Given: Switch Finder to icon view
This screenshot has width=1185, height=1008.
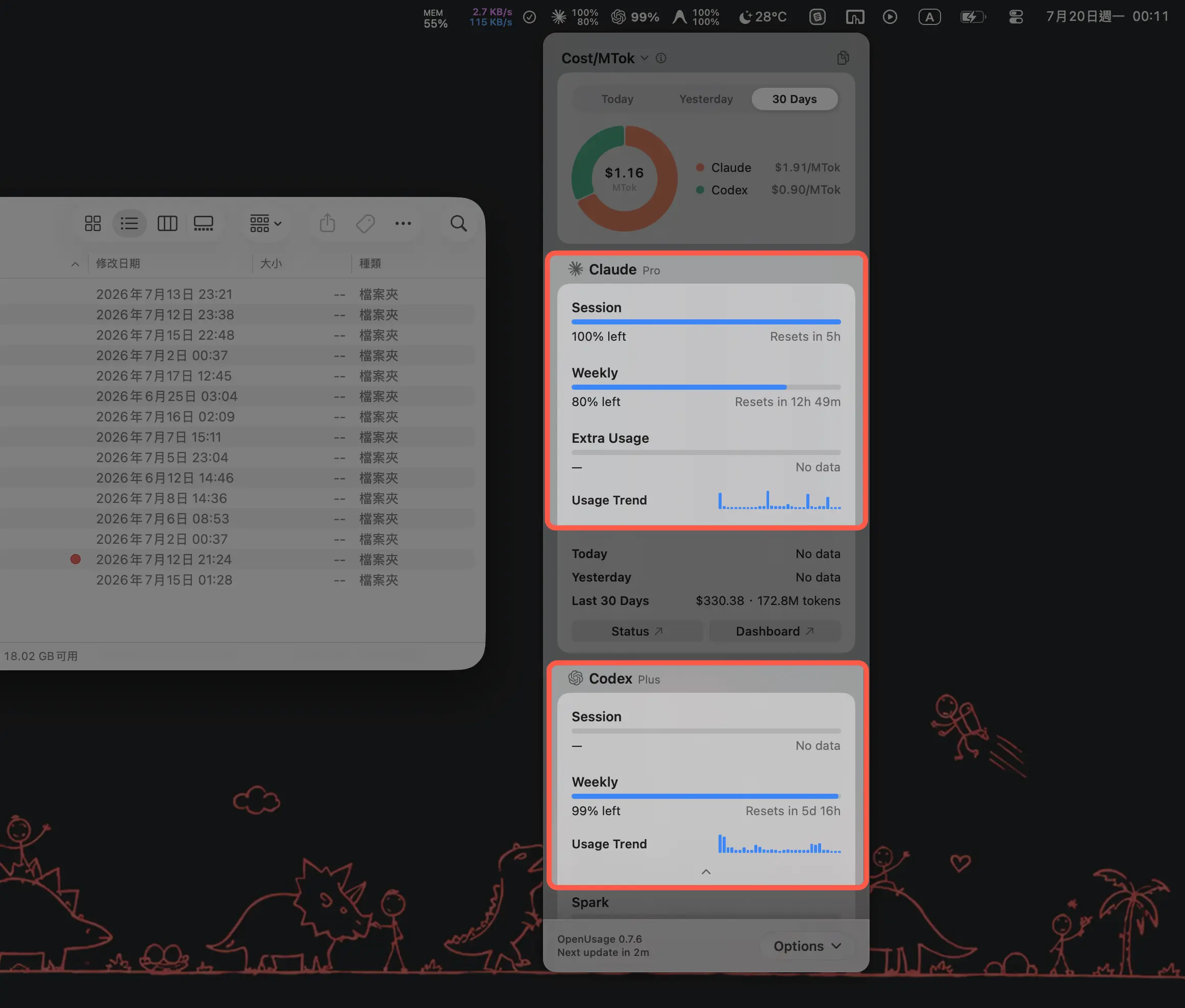Looking at the screenshot, I should pyautogui.click(x=92, y=223).
